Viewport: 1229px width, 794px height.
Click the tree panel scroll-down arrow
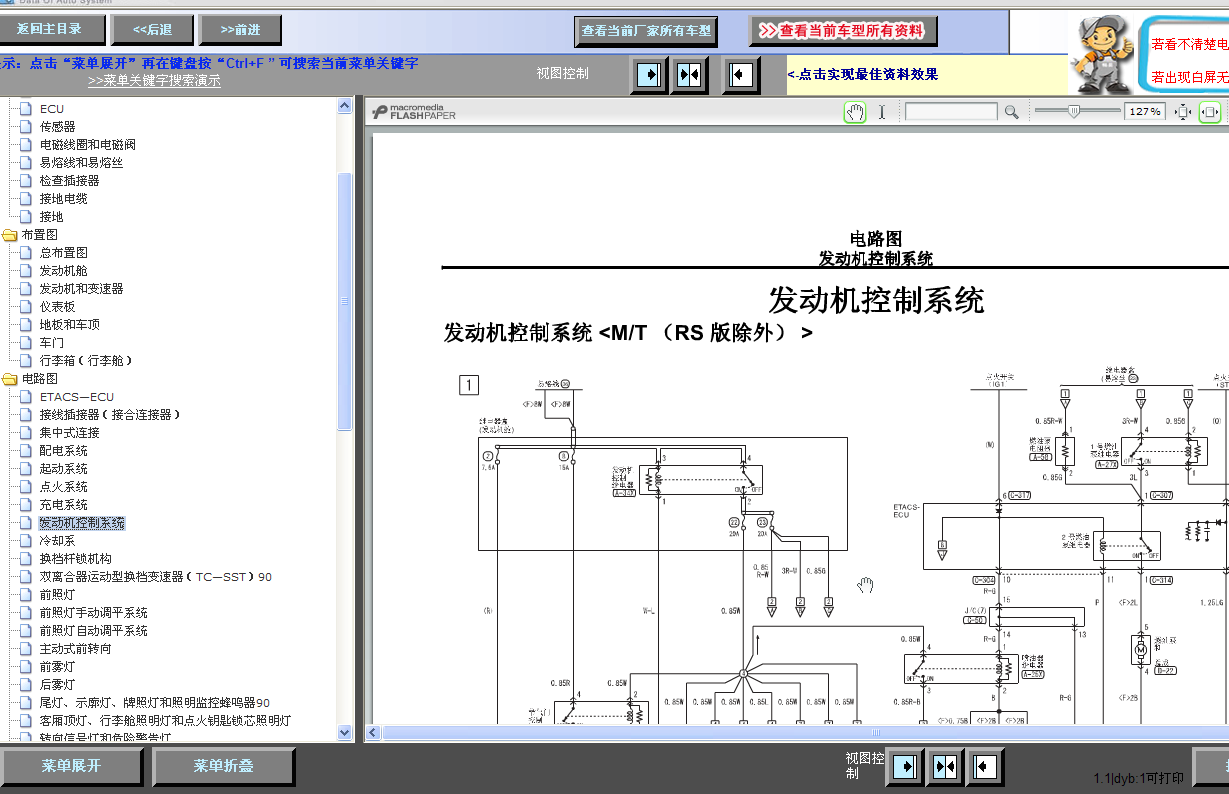(345, 733)
